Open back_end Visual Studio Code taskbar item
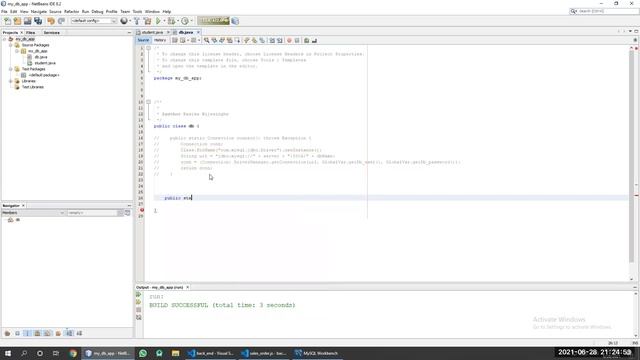Screen dimensions: 640x360 (x=211, y=353)
